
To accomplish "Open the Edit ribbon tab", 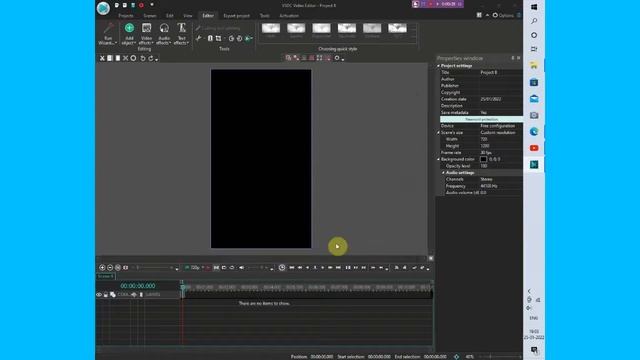I will tap(169, 16).
